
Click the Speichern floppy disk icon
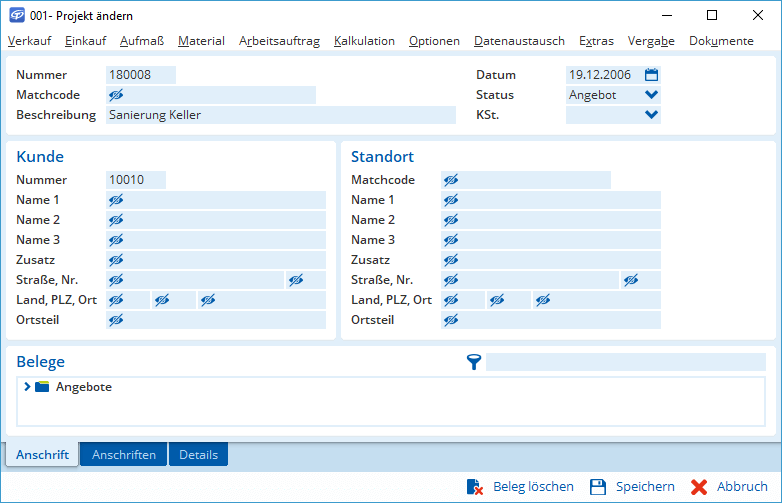(598, 487)
